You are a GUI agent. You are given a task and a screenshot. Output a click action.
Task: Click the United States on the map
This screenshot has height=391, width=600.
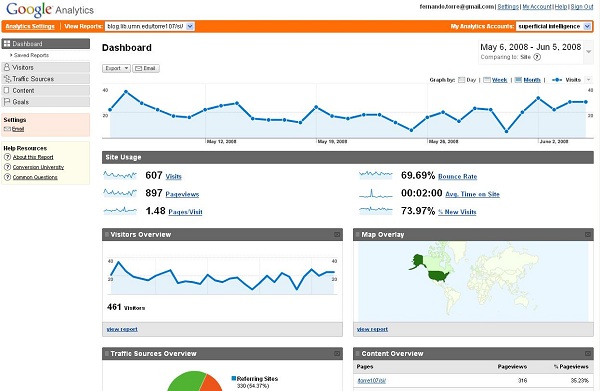[x=439, y=275]
